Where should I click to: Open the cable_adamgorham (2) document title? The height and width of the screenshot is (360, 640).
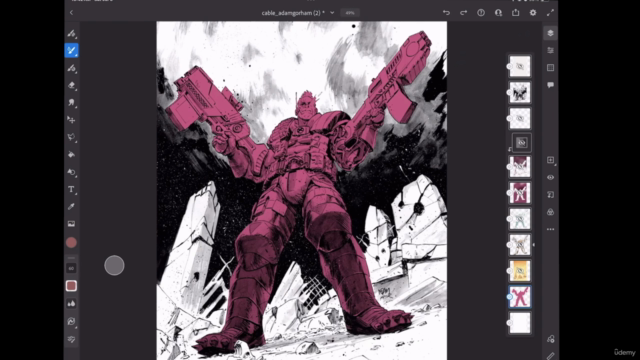pos(293,13)
